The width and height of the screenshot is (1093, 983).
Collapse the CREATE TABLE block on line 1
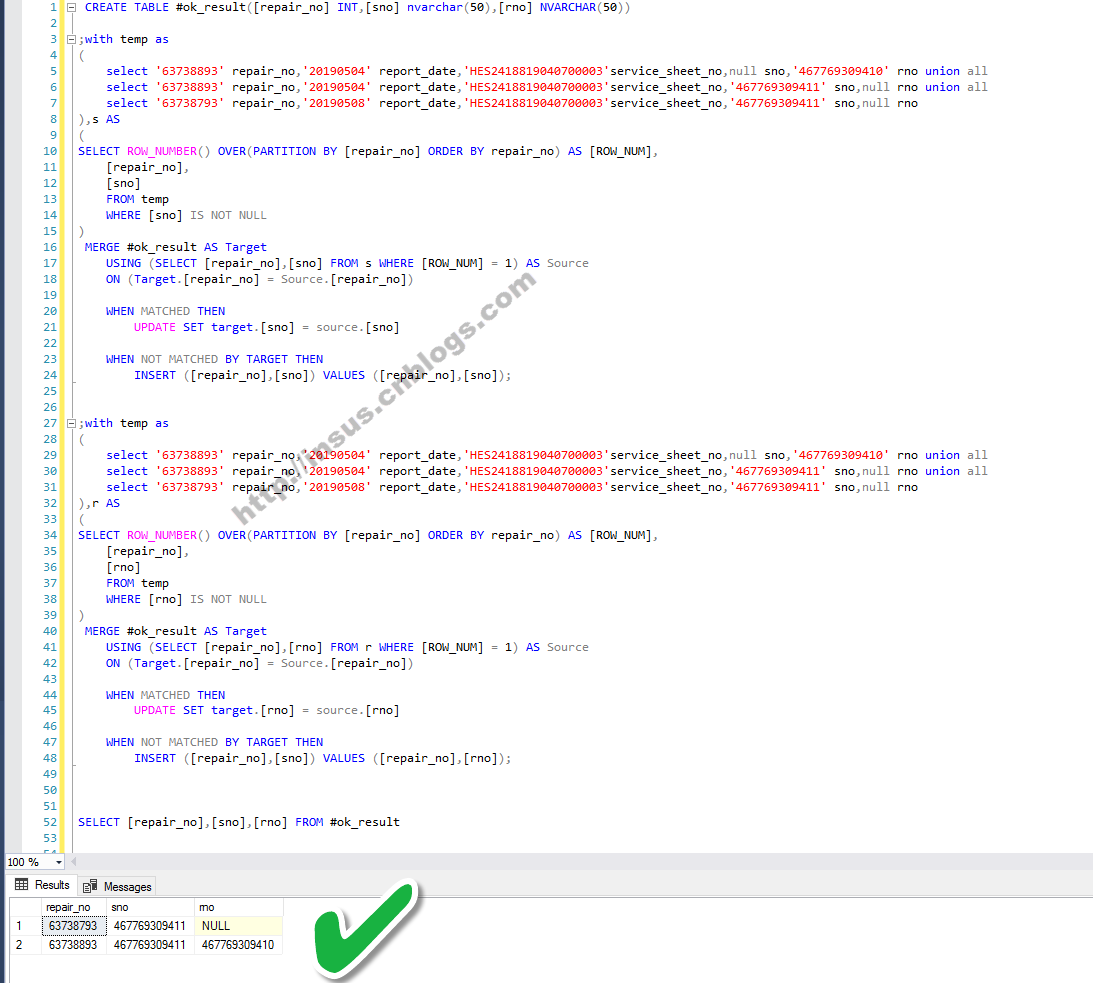(x=70, y=7)
